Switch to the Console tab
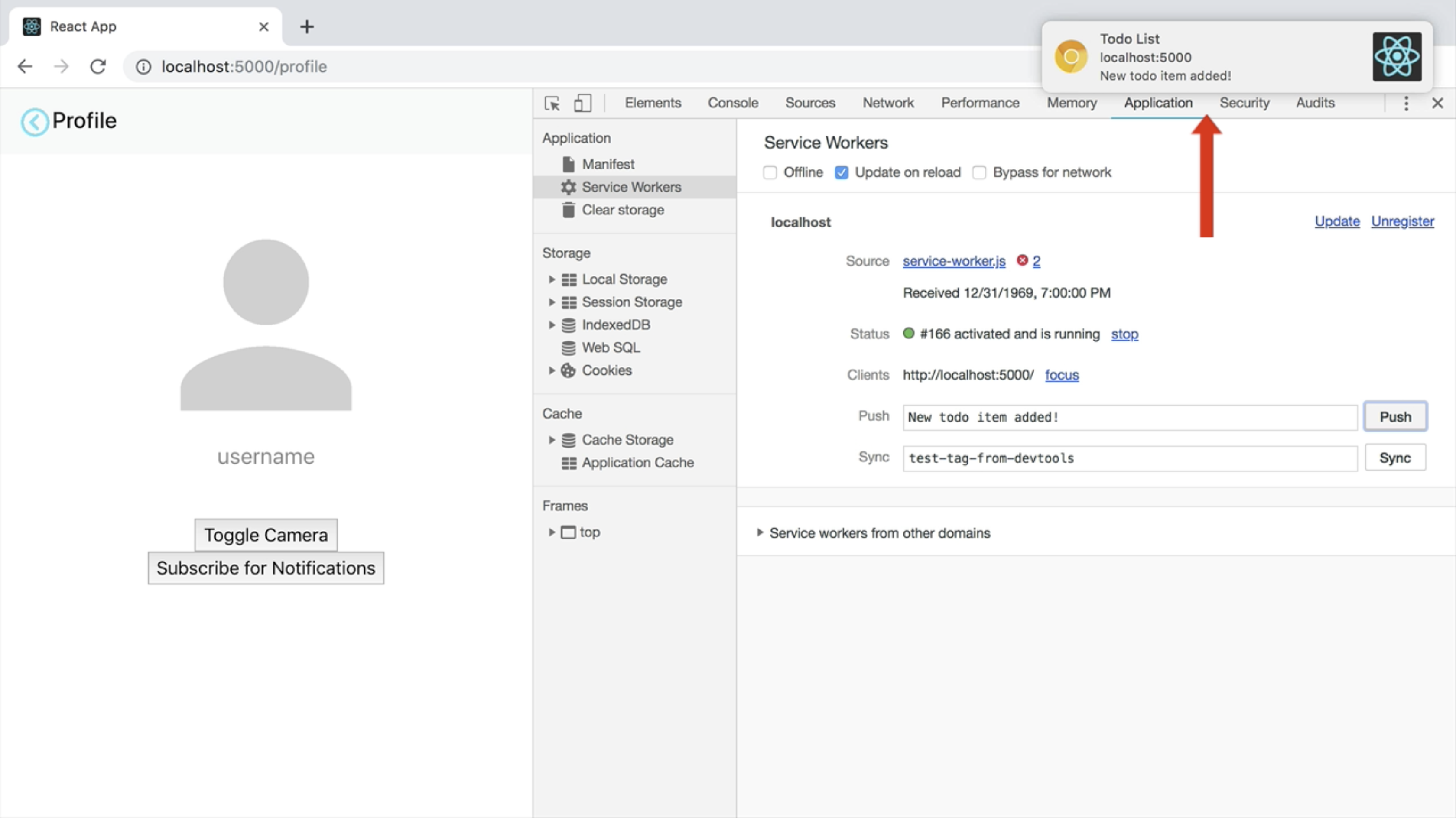1456x818 pixels. tap(732, 103)
